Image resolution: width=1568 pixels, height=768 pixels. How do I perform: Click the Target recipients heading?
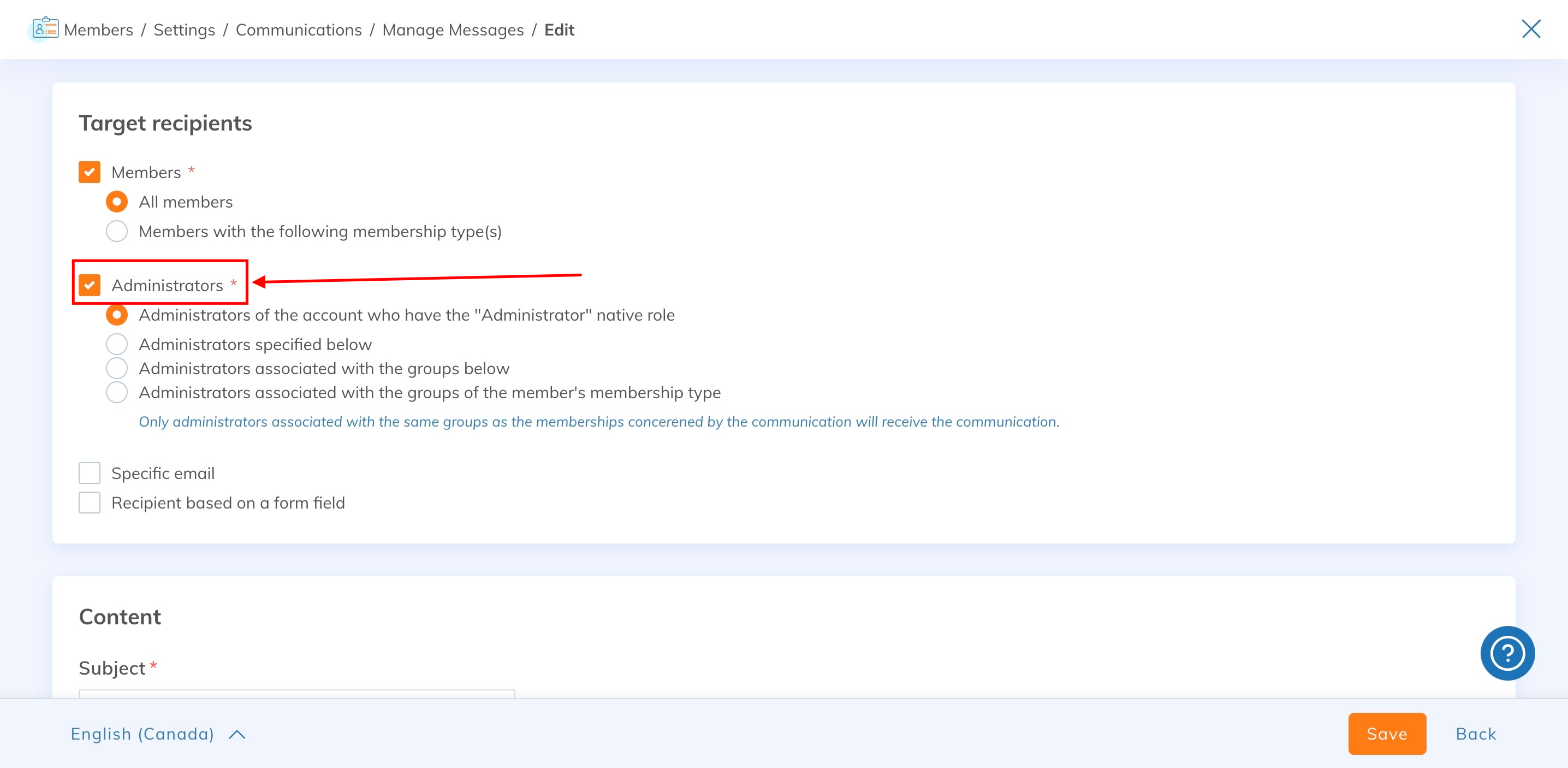click(165, 123)
